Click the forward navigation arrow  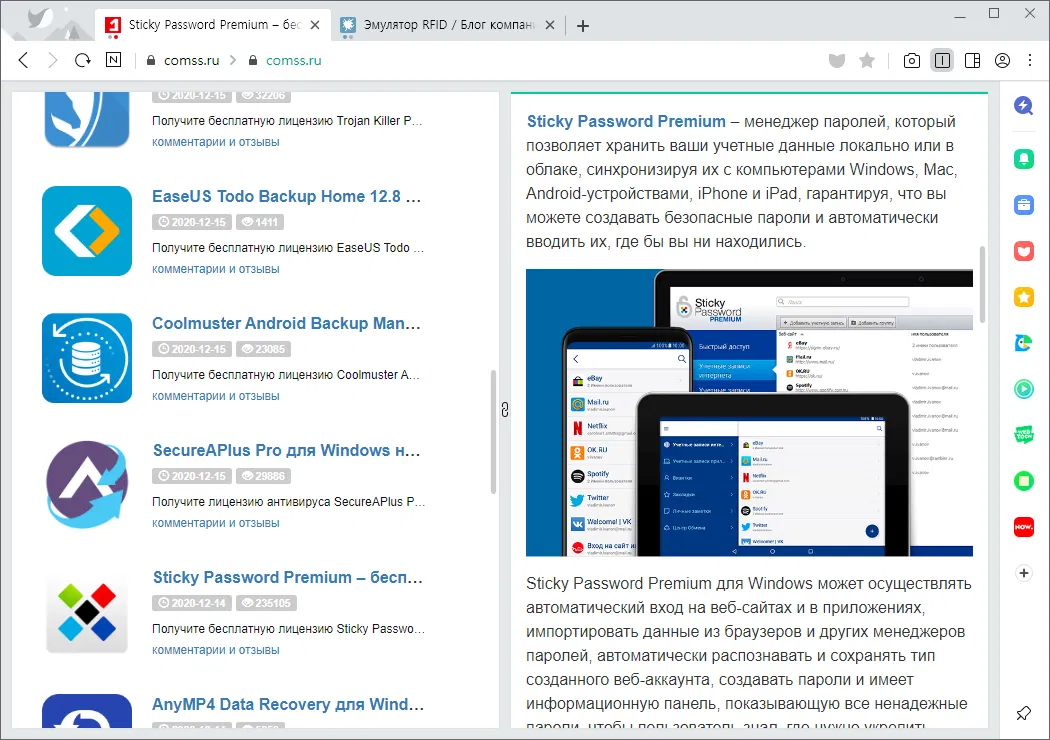(53, 60)
